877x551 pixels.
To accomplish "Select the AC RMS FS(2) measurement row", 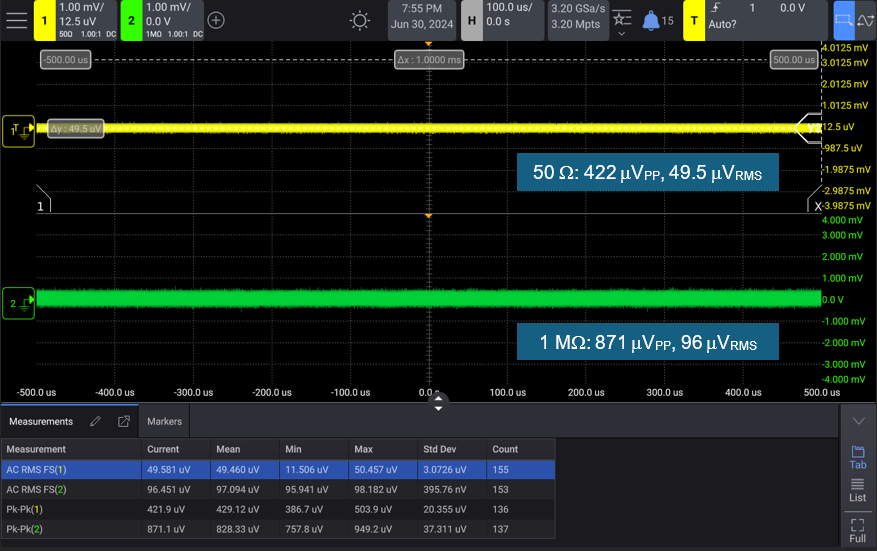I will (278, 489).
